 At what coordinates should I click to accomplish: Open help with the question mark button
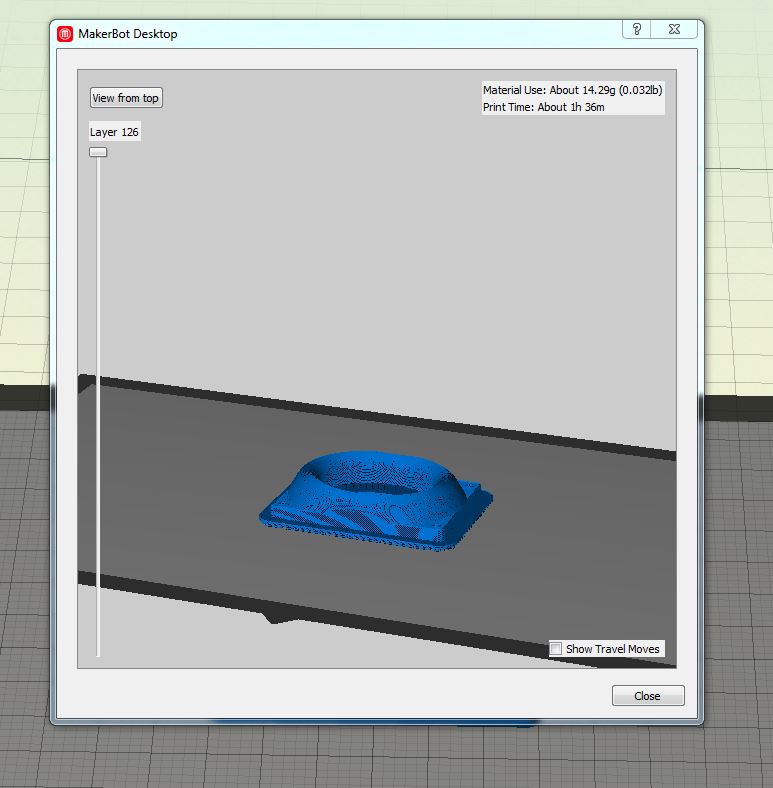coord(637,29)
